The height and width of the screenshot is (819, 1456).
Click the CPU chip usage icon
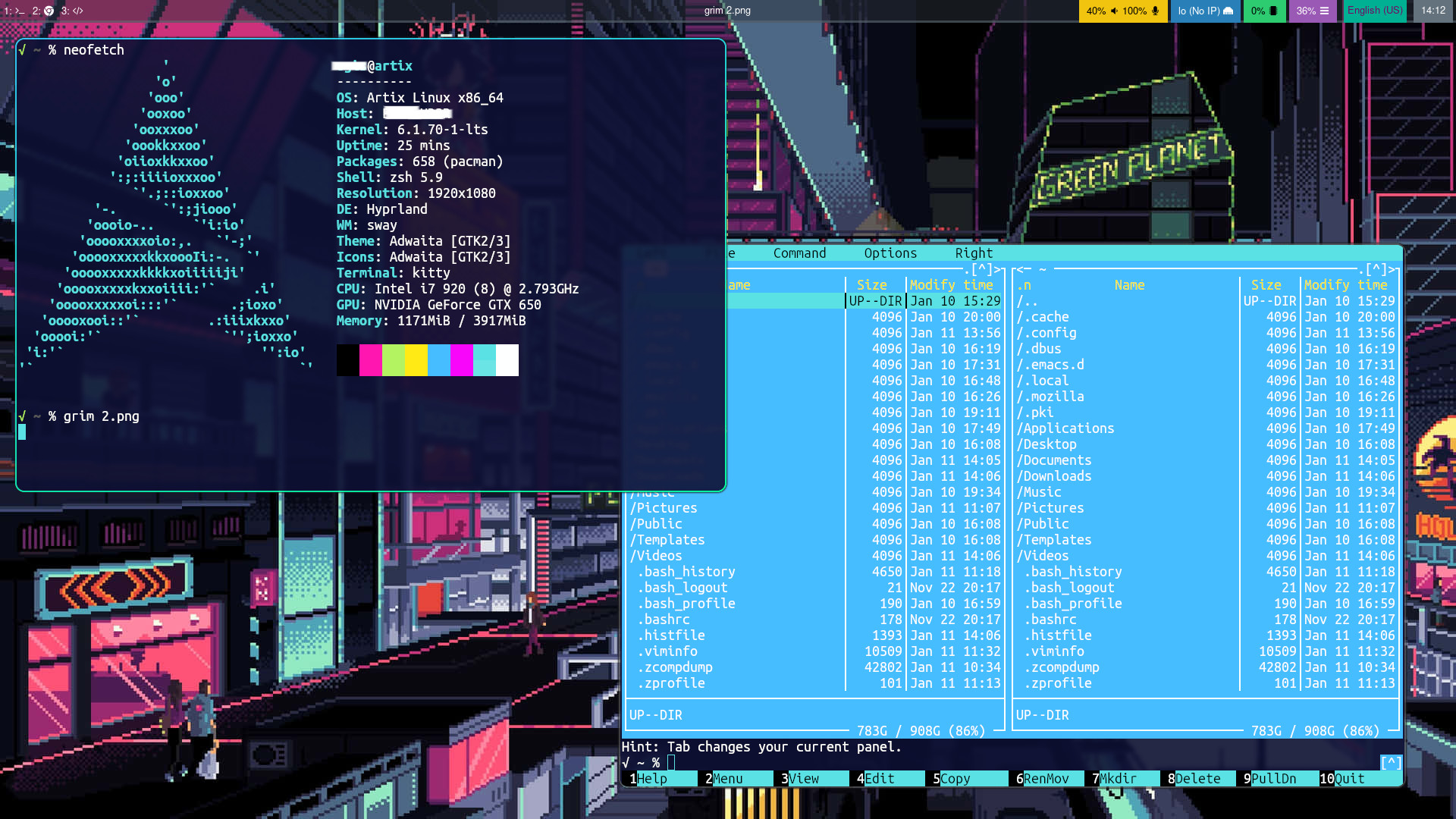[1273, 11]
